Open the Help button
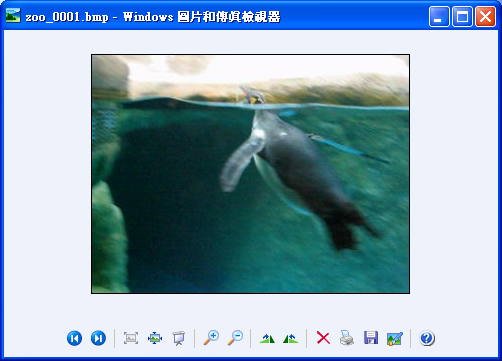502x361 pixels. (x=427, y=338)
